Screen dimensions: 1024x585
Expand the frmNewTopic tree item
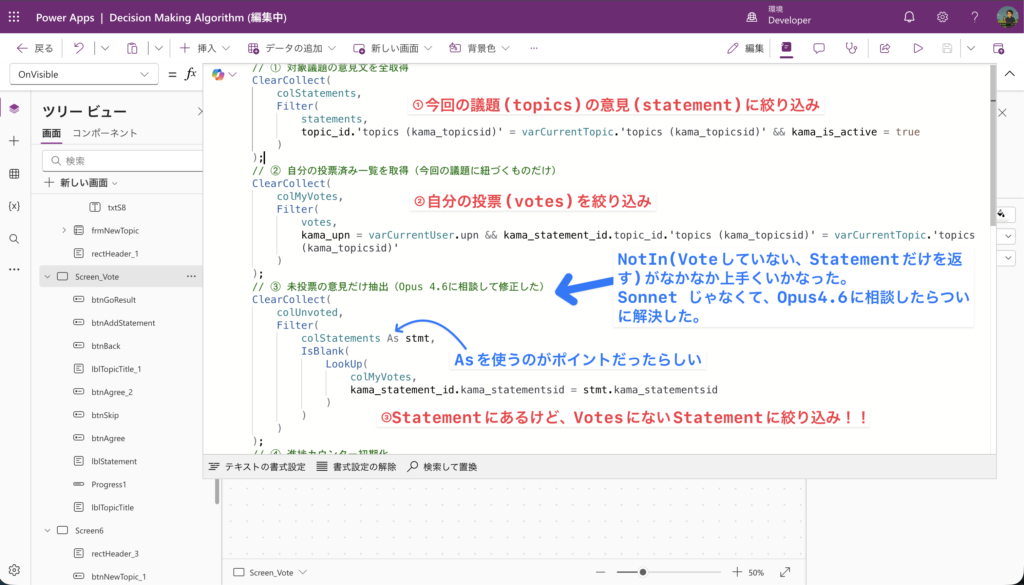coord(65,230)
